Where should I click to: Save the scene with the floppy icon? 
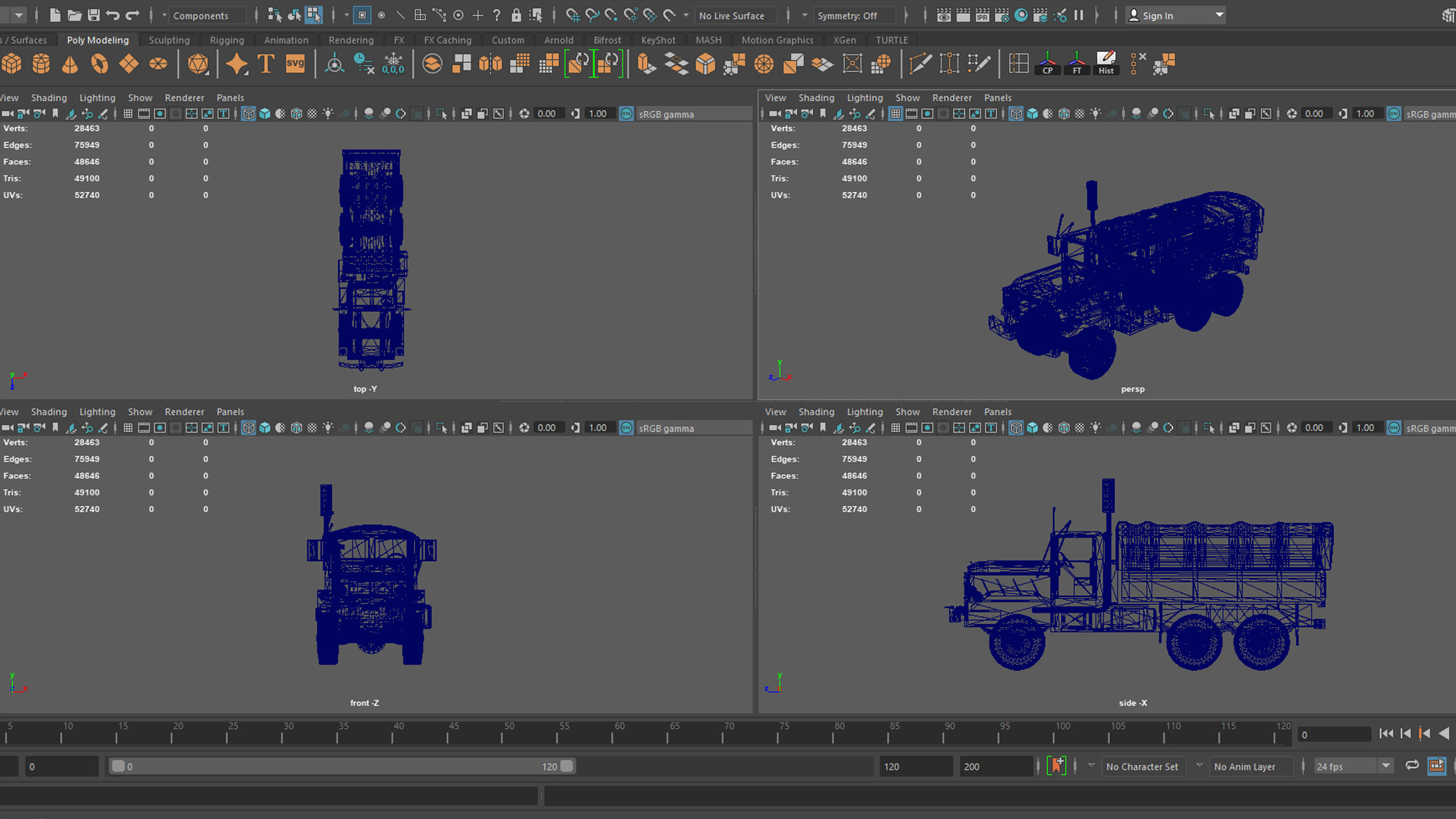(x=94, y=15)
